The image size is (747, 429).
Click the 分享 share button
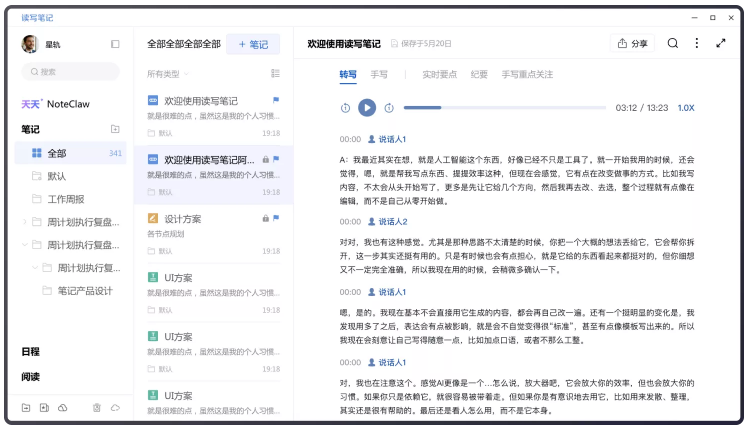pyautogui.click(x=633, y=43)
